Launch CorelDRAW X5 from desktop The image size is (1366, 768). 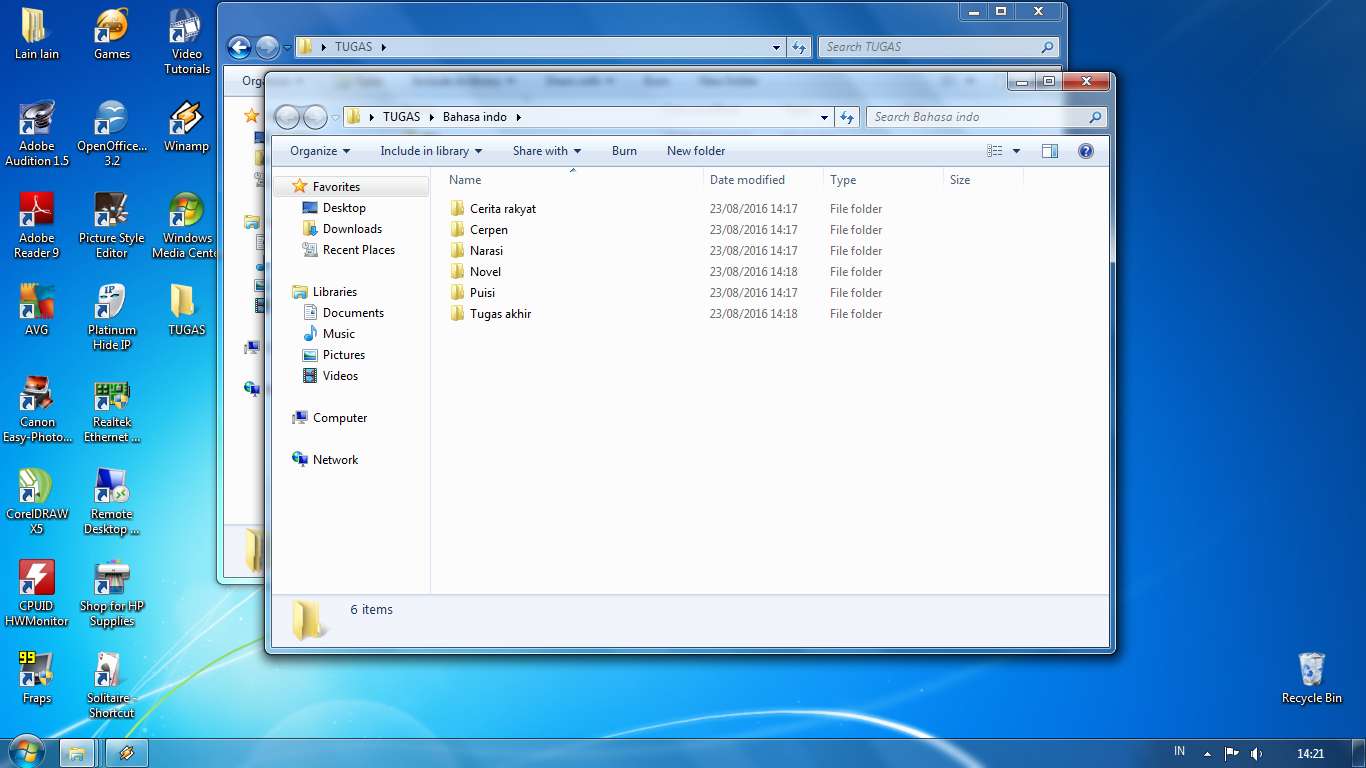coord(37,501)
